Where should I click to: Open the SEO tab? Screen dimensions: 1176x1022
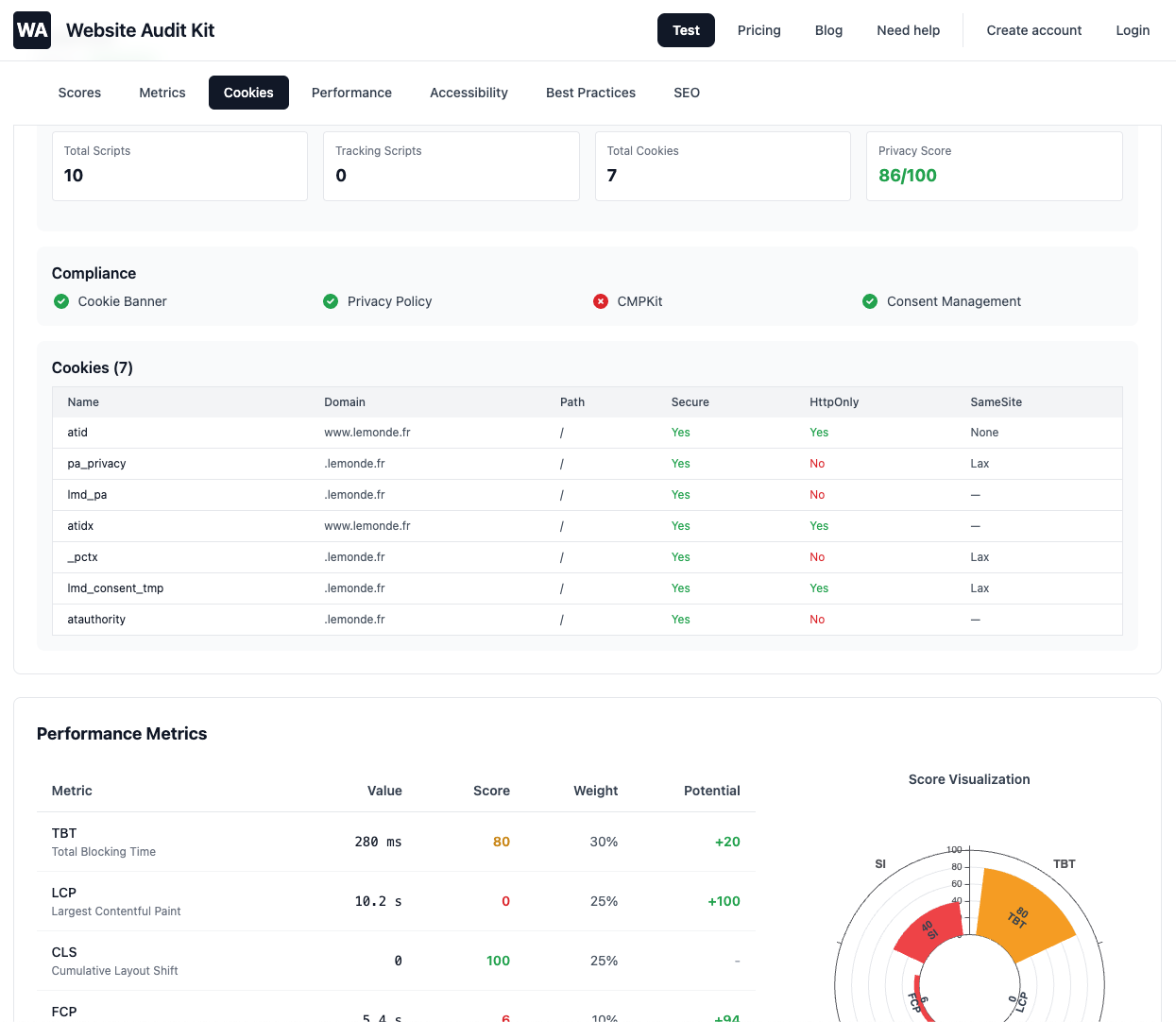(x=687, y=93)
